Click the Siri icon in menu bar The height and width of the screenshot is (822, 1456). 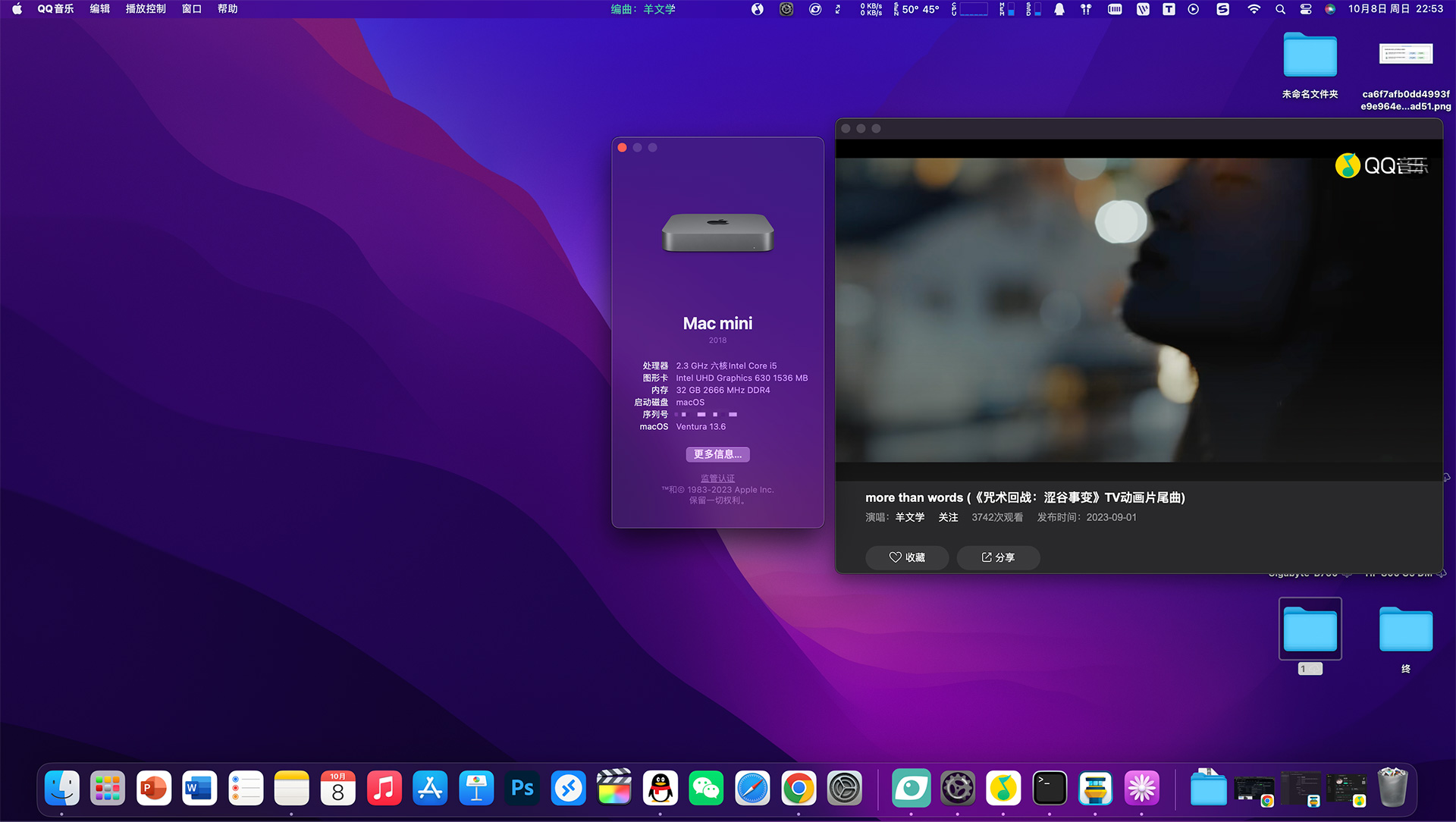click(x=1330, y=9)
